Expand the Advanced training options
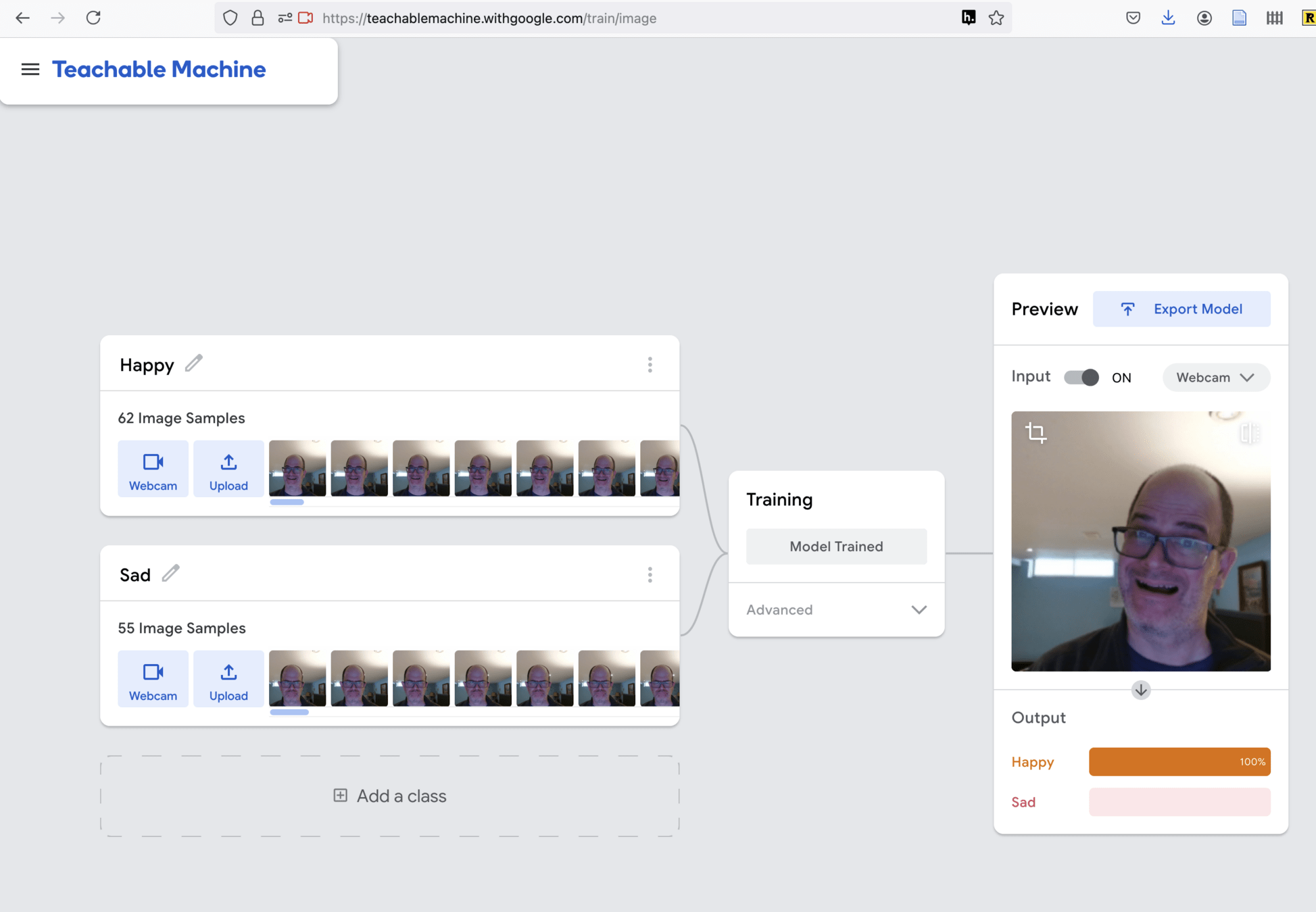Viewport: 1316px width, 912px height. pos(836,609)
